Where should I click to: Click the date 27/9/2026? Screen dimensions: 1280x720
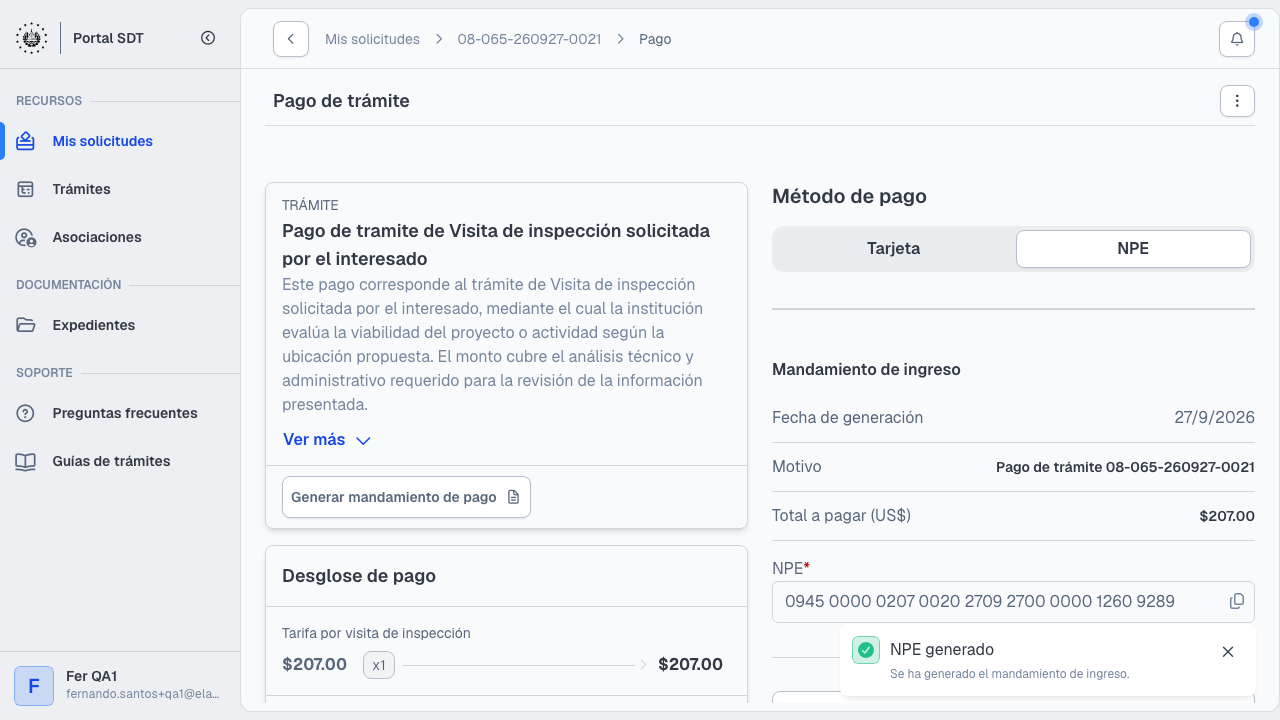click(1214, 418)
